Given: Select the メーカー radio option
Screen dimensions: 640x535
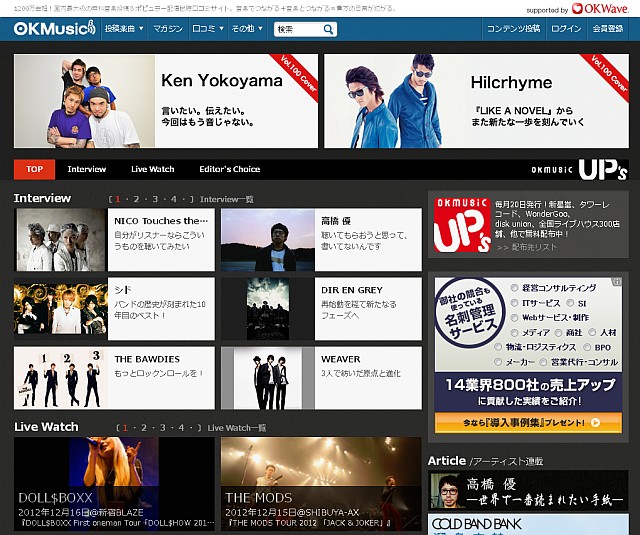Looking at the screenshot, I should (x=498, y=362).
